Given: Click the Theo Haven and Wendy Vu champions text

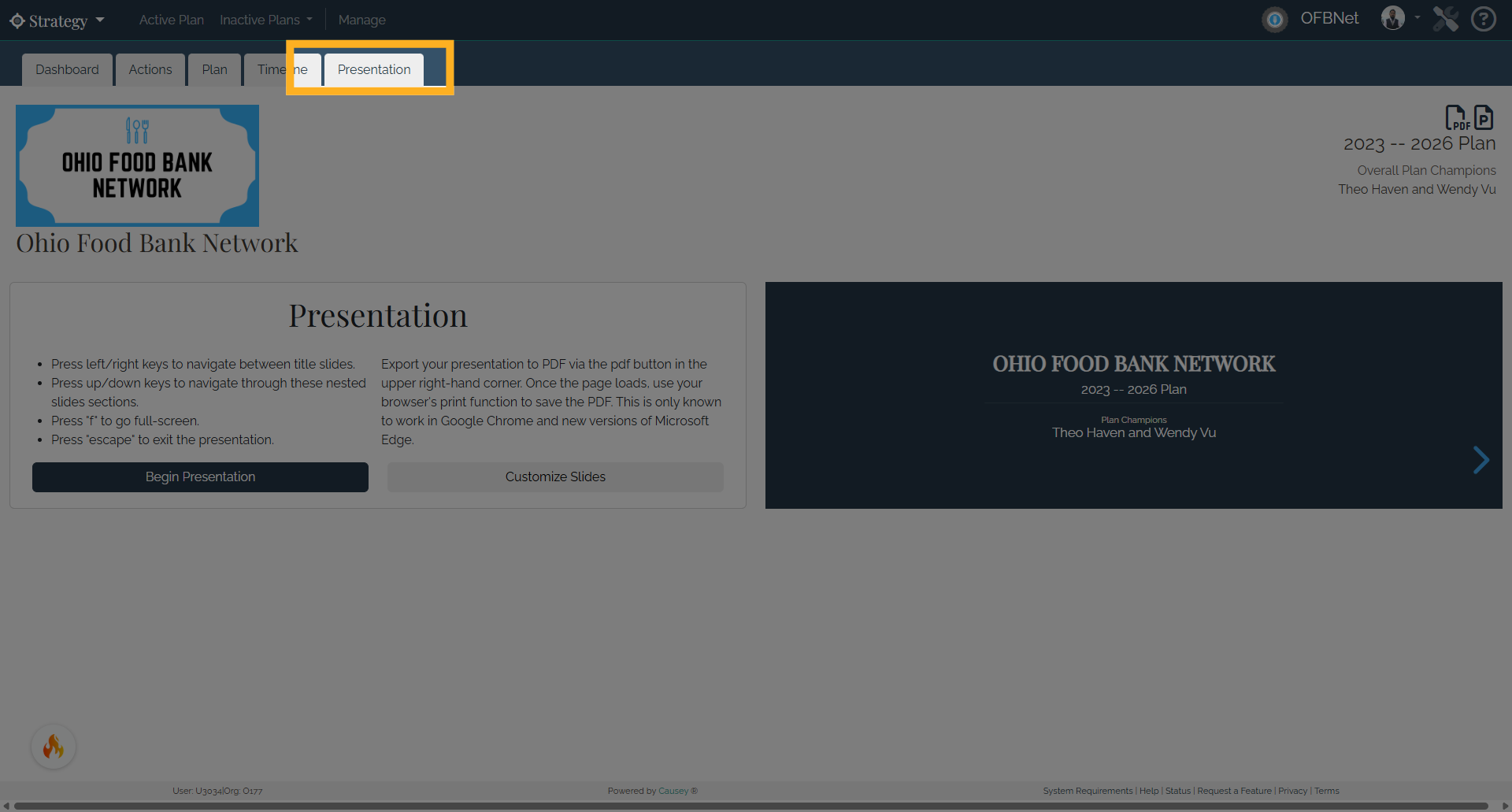Looking at the screenshot, I should click(x=1417, y=189).
